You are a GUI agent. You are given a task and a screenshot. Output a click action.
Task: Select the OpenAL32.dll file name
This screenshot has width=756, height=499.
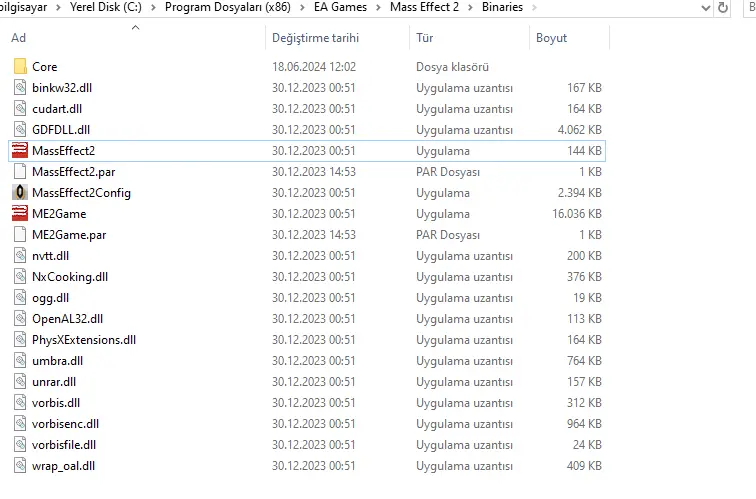(x=68, y=319)
